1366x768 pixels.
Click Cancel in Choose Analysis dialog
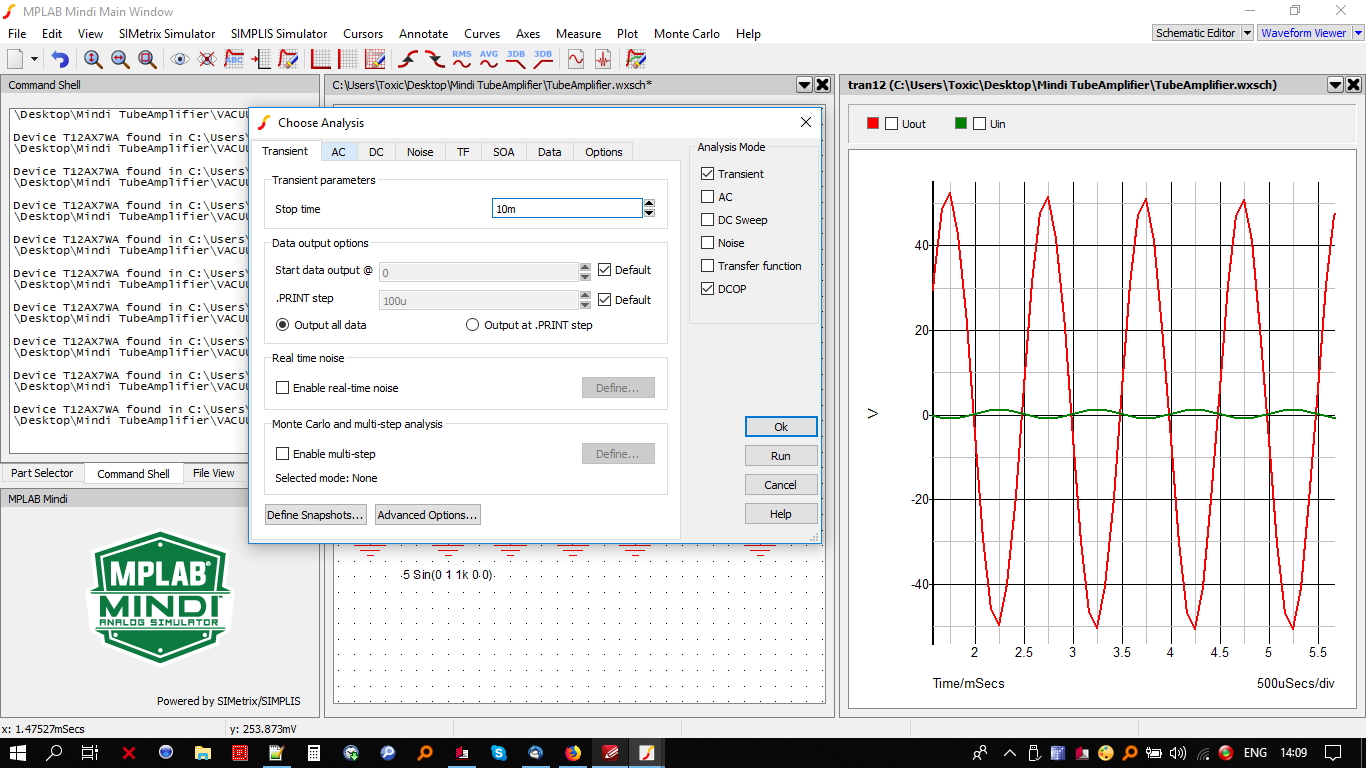(x=781, y=484)
